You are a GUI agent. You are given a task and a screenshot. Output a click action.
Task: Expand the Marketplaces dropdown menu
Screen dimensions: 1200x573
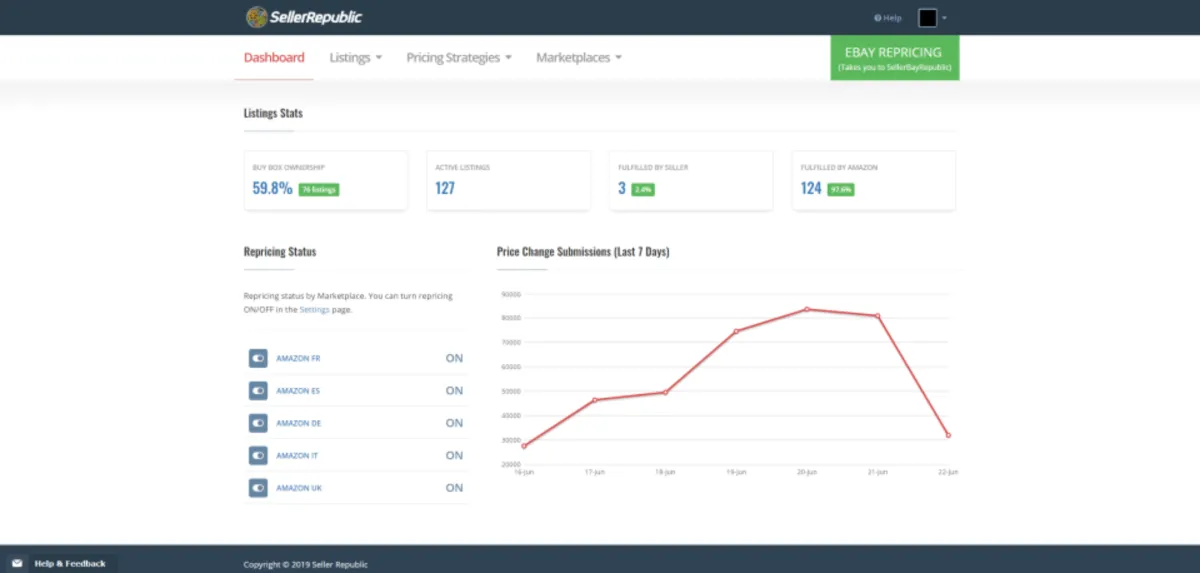pyautogui.click(x=579, y=58)
